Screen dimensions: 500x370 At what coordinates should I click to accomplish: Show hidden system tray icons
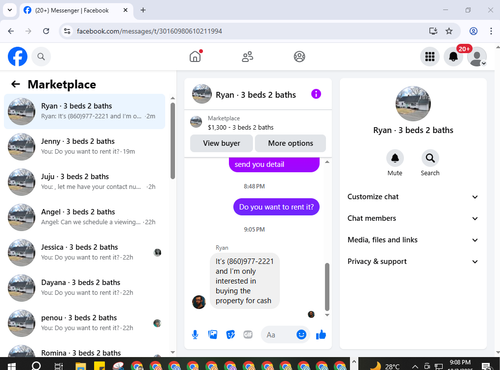415,366
